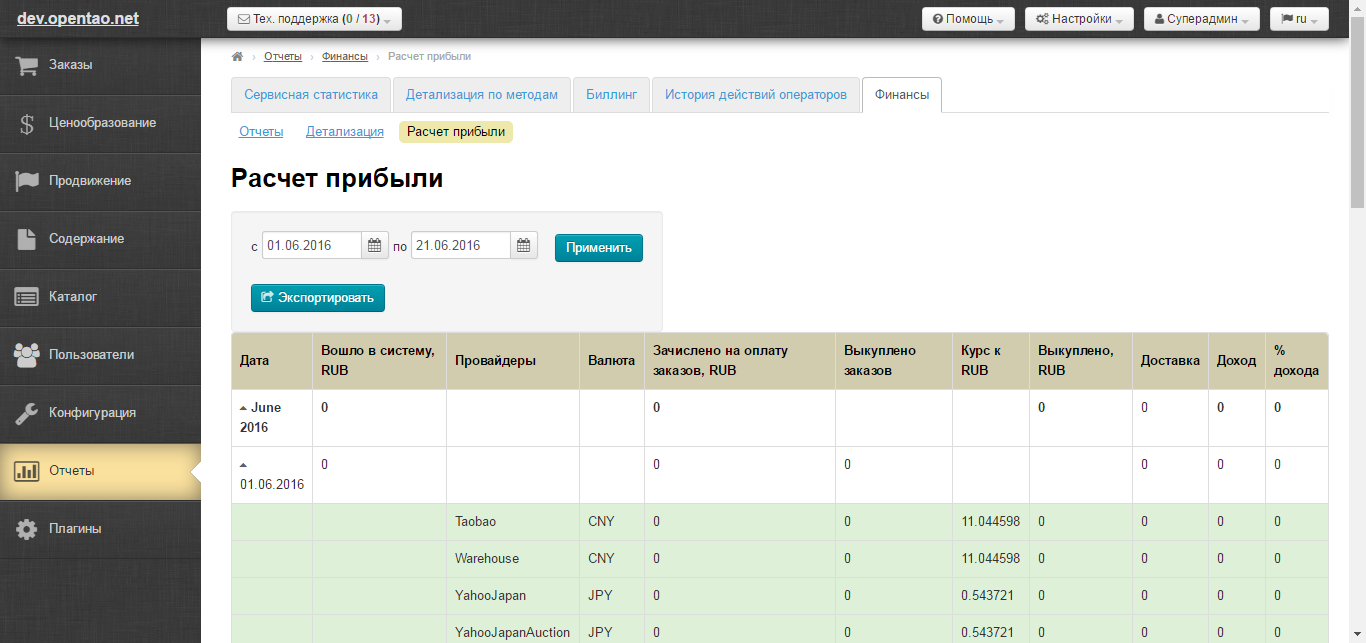Screen dimensions: 1366x643
Task: Select the Расчет прибыли sub-tab
Action: click(456, 132)
